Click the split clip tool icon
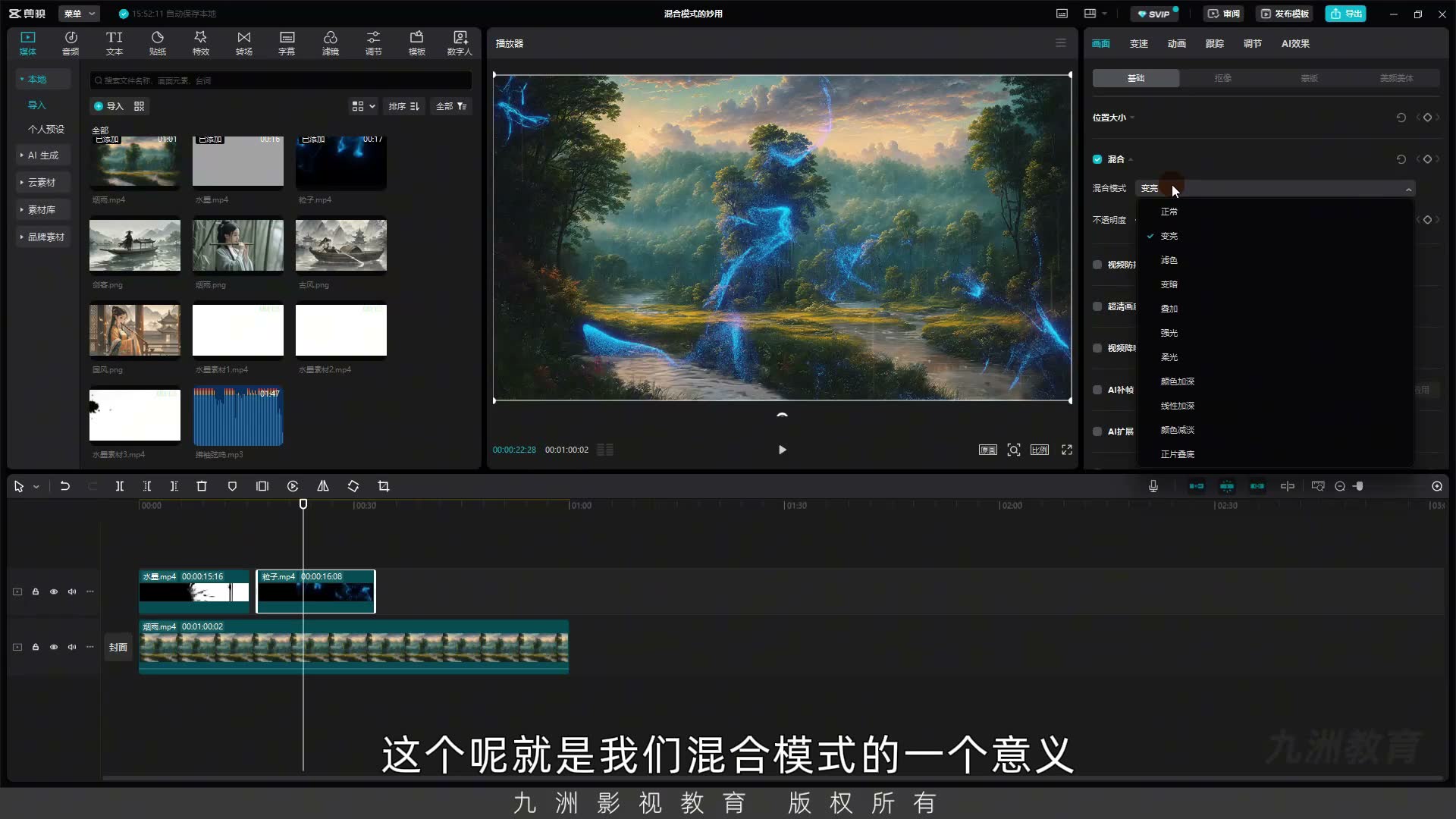This screenshot has width=1456, height=819. [x=120, y=486]
